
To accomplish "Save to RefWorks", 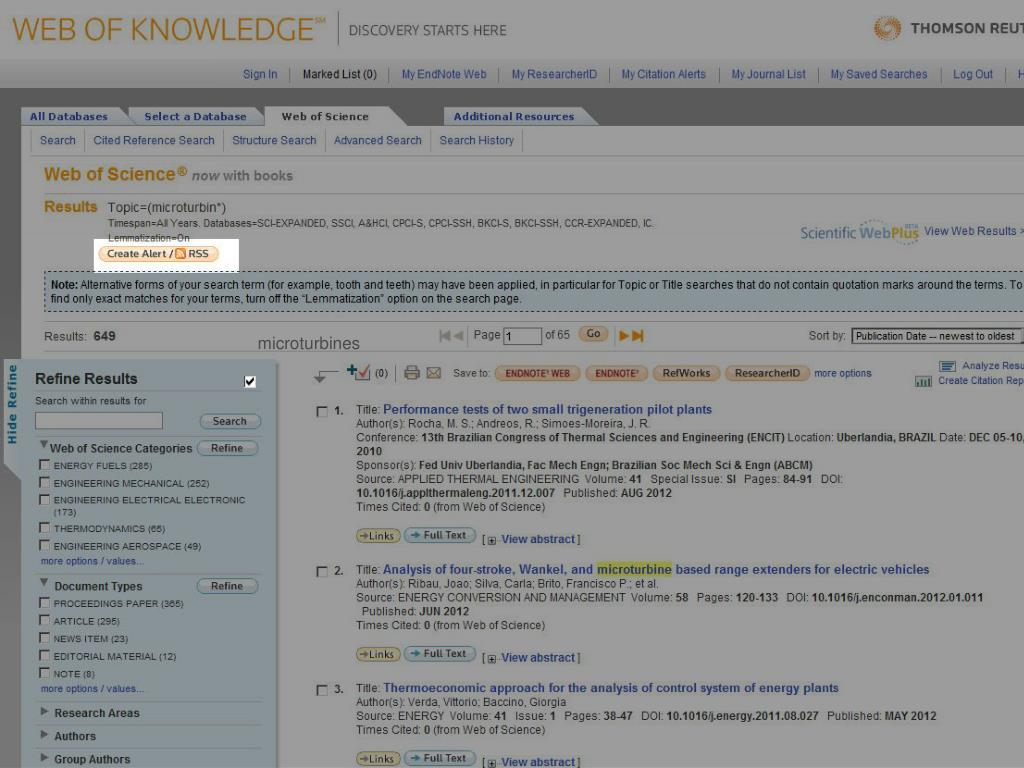I will point(686,374).
